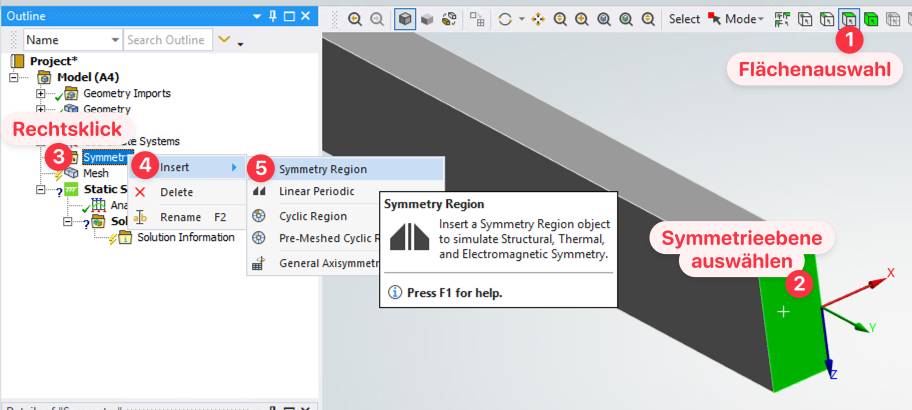Click the Search Outline input field
Image resolution: width=912 pixels, height=410 pixels.
coord(167,40)
